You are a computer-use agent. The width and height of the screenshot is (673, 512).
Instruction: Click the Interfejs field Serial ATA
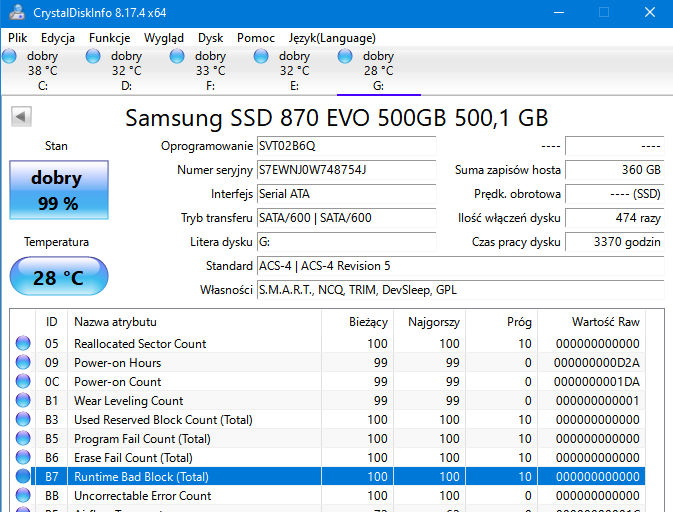(346, 194)
